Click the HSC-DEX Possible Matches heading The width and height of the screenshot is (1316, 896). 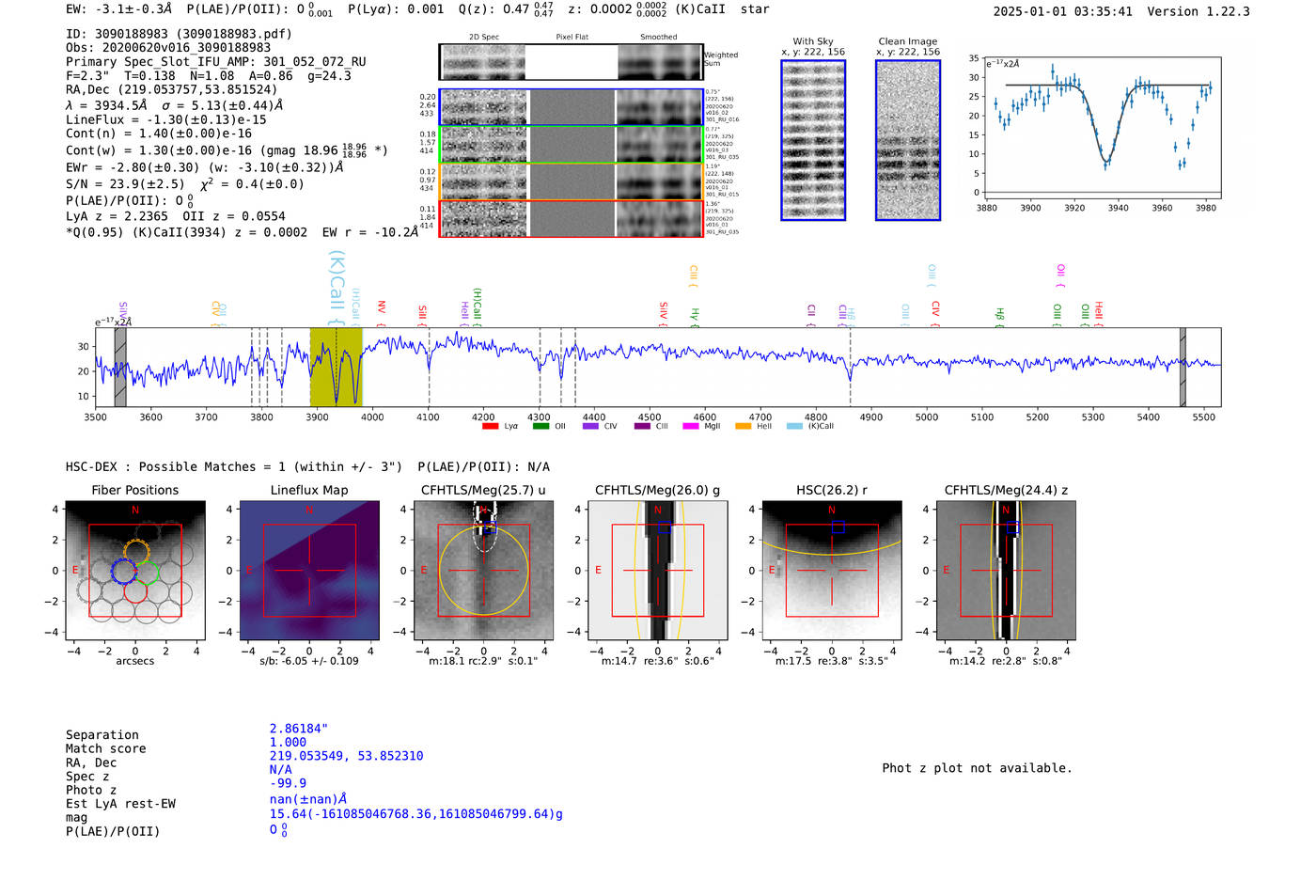tap(307, 467)
